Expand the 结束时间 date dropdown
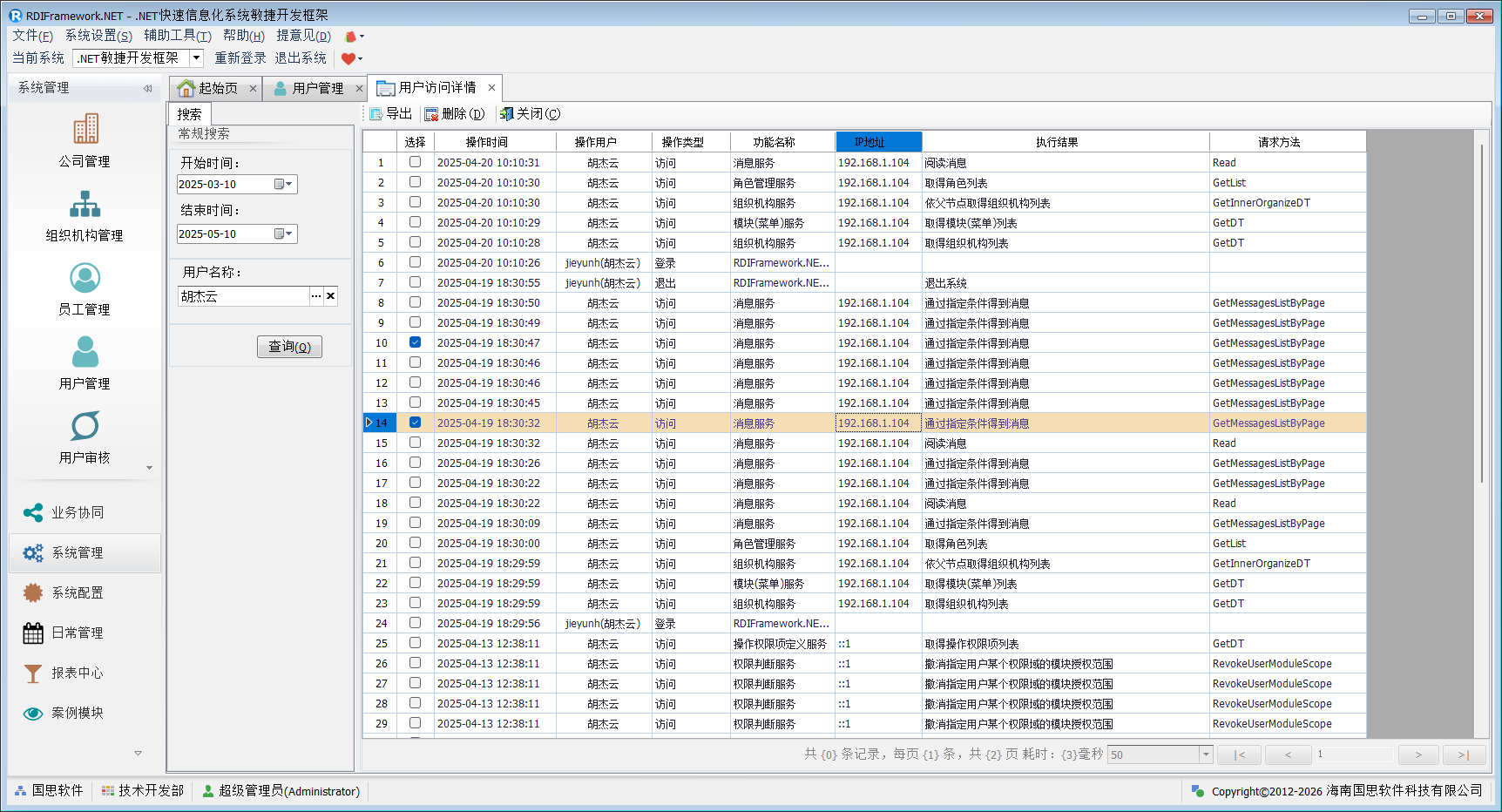 click(x=285, y=234)
